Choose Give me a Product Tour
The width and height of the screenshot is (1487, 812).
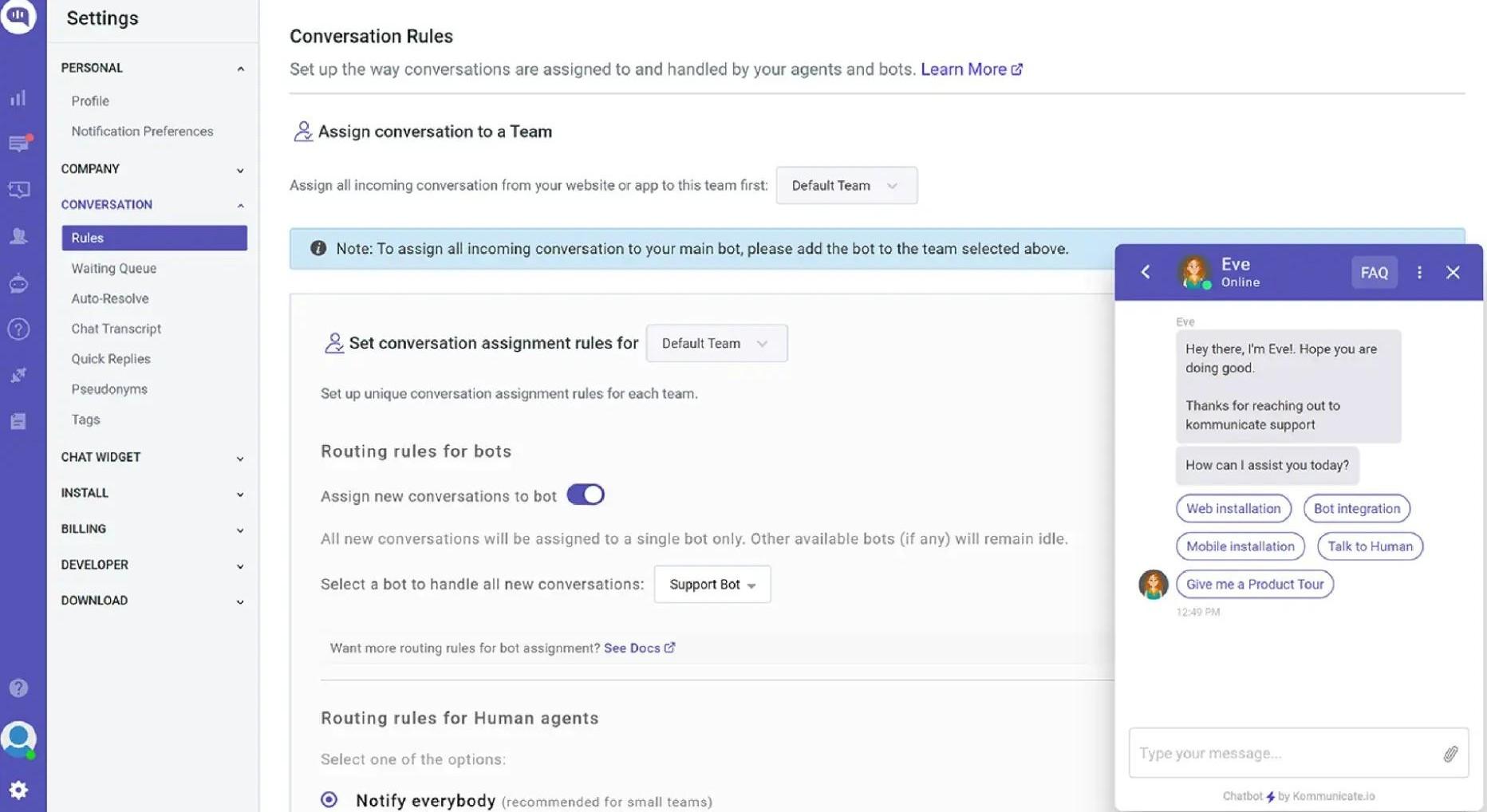click(x=1254, y=584)
